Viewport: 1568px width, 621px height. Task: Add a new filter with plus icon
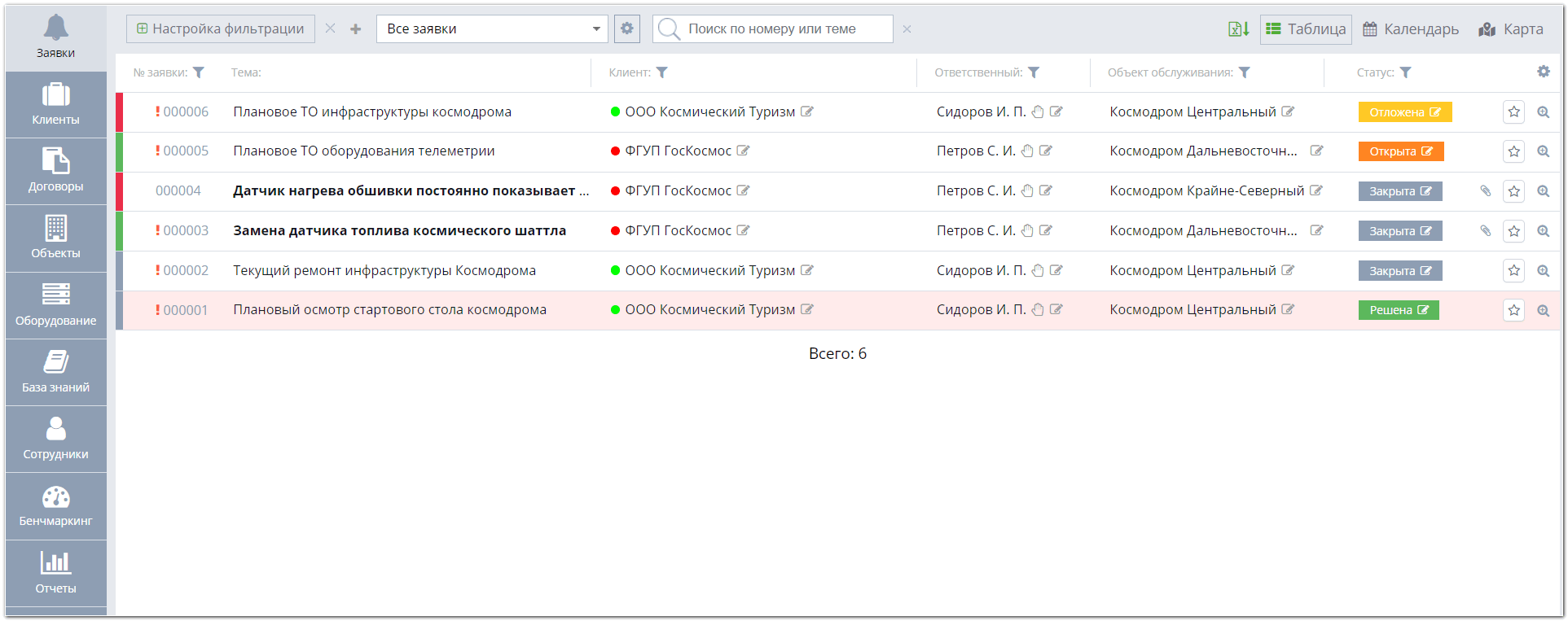pyautogui.click(x=355, y=29)
